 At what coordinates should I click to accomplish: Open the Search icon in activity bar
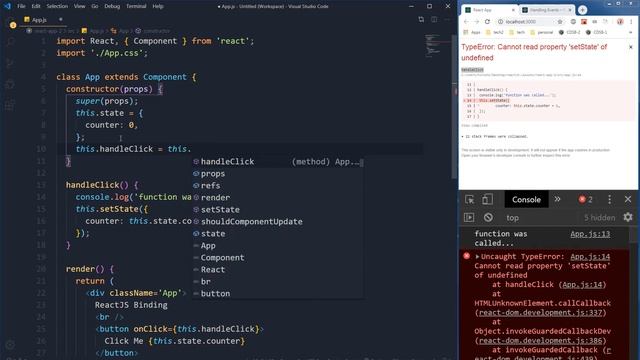[10, 42]
